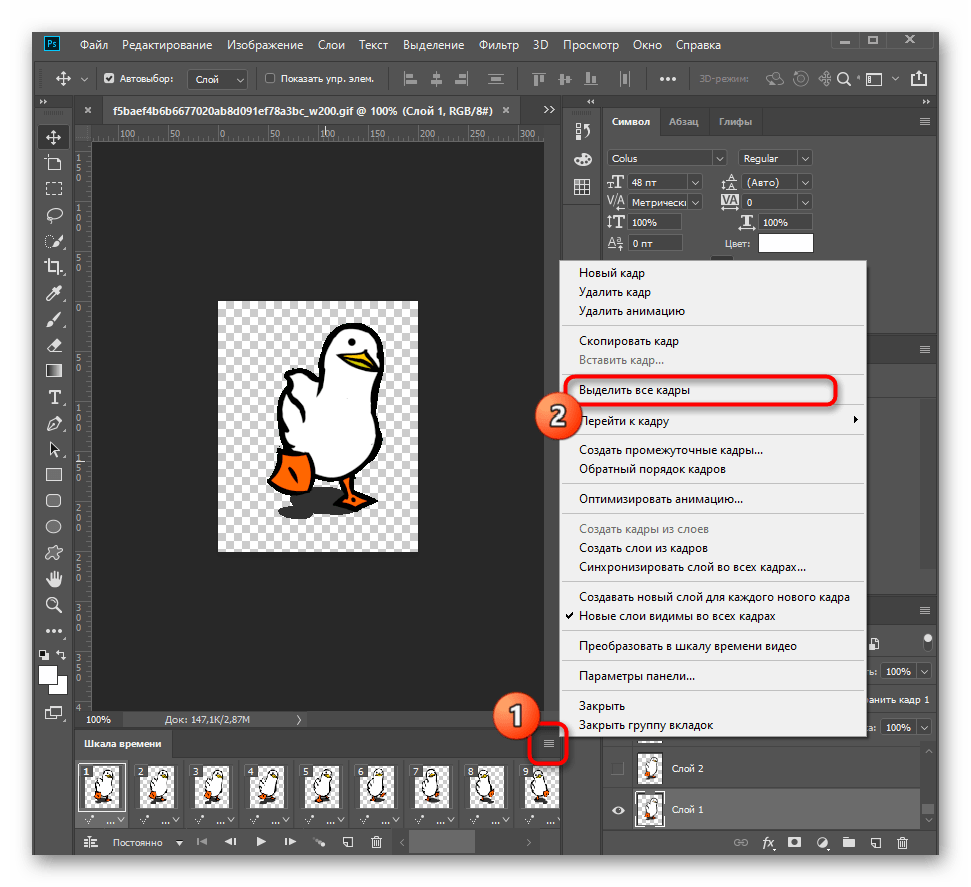971x887 pixels.
Task: Click the white text color swatch
Action: pos(785,243)
